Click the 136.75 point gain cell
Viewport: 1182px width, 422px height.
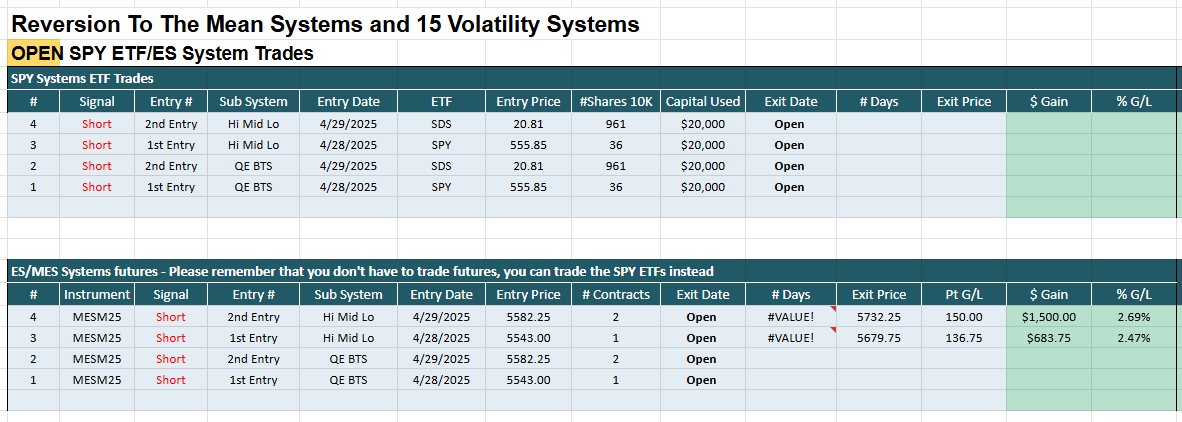(x=962, y=338)
